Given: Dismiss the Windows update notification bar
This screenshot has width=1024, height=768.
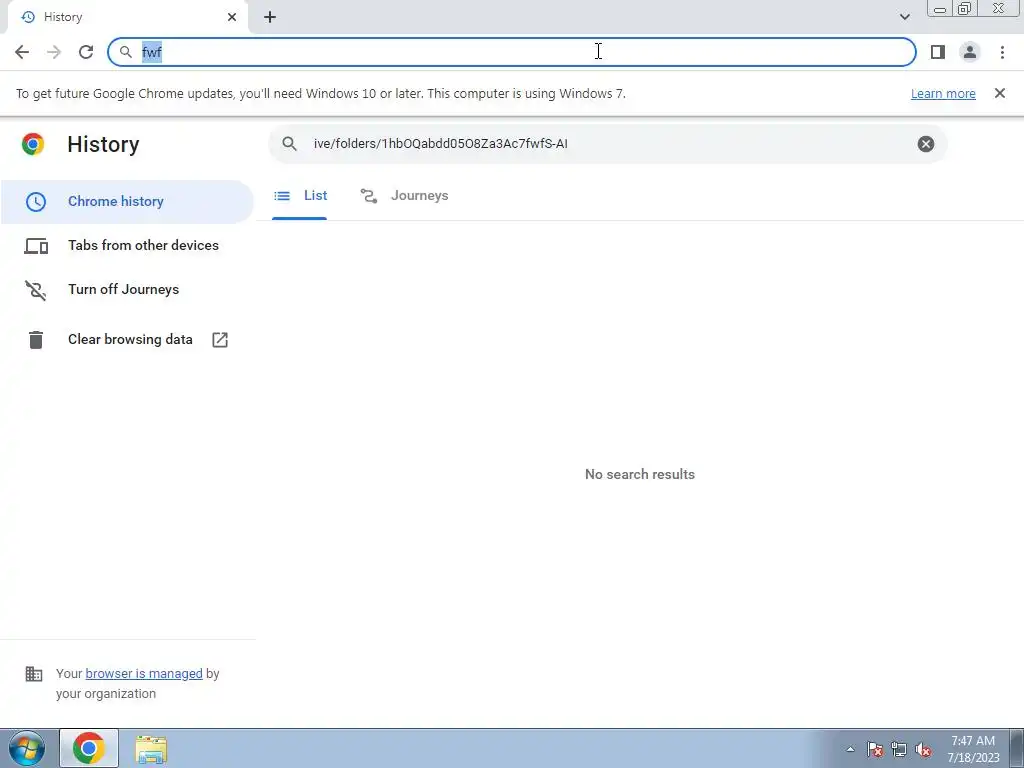Looking at the screenshot, I should pos(999,93).
